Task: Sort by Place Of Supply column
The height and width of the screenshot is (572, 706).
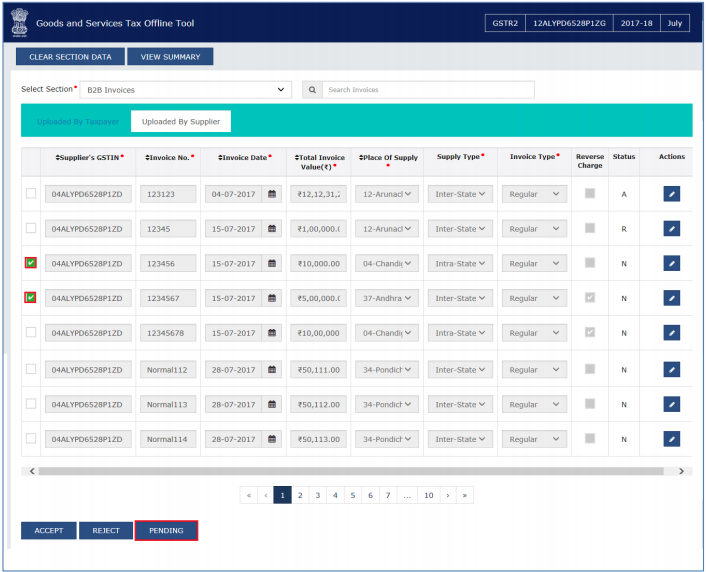Action: 388,158
